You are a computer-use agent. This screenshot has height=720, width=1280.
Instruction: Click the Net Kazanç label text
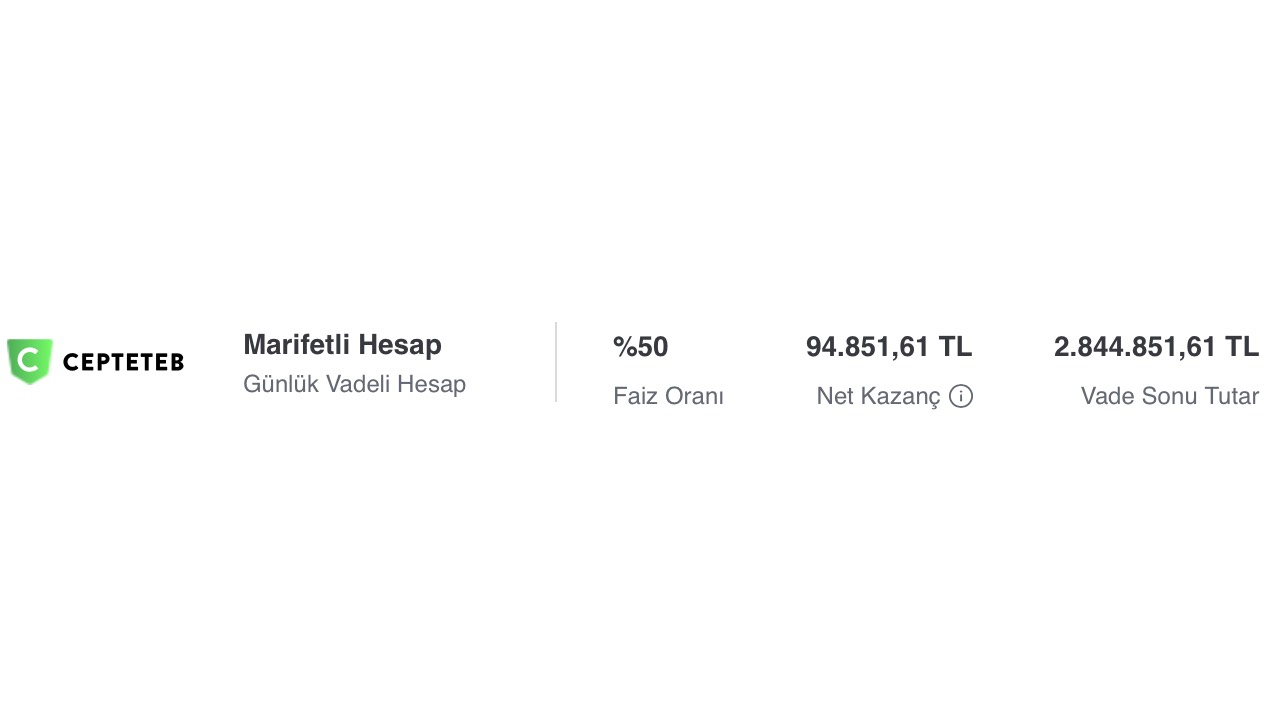pyautogui.click(x=878, y=396)
